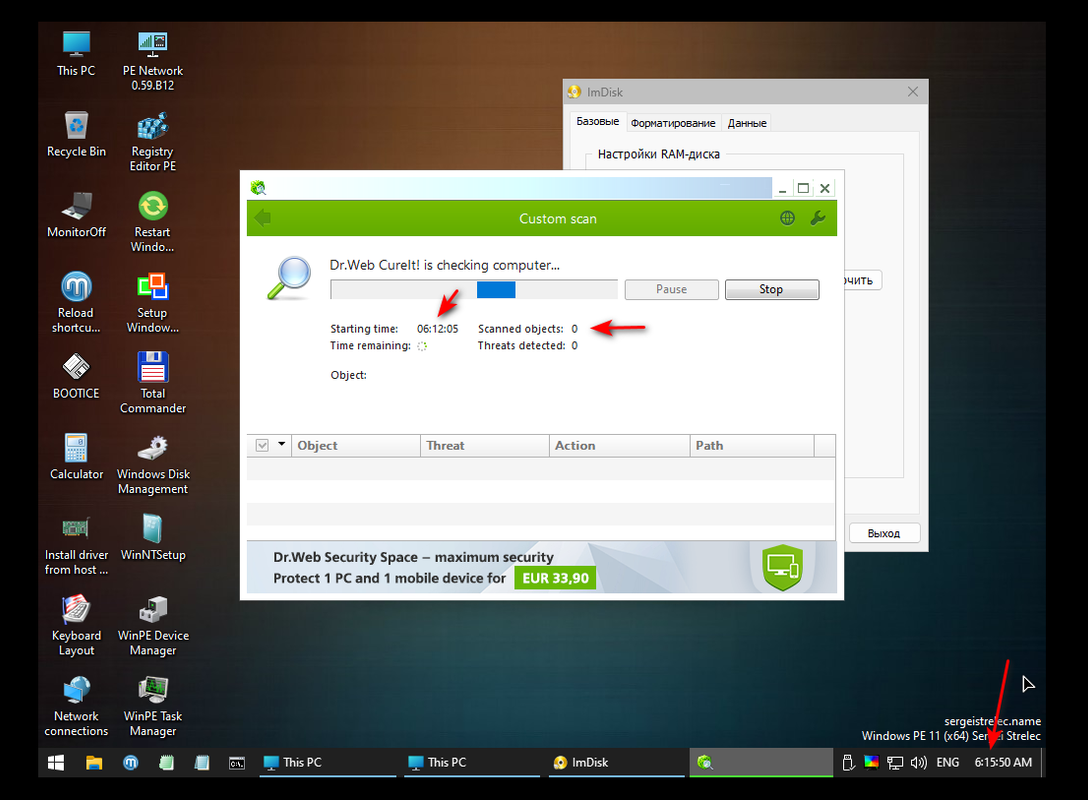Switch to first This PC taskbar window
The height and width of the screenshot is (800, 1088).
pos(328,763)
